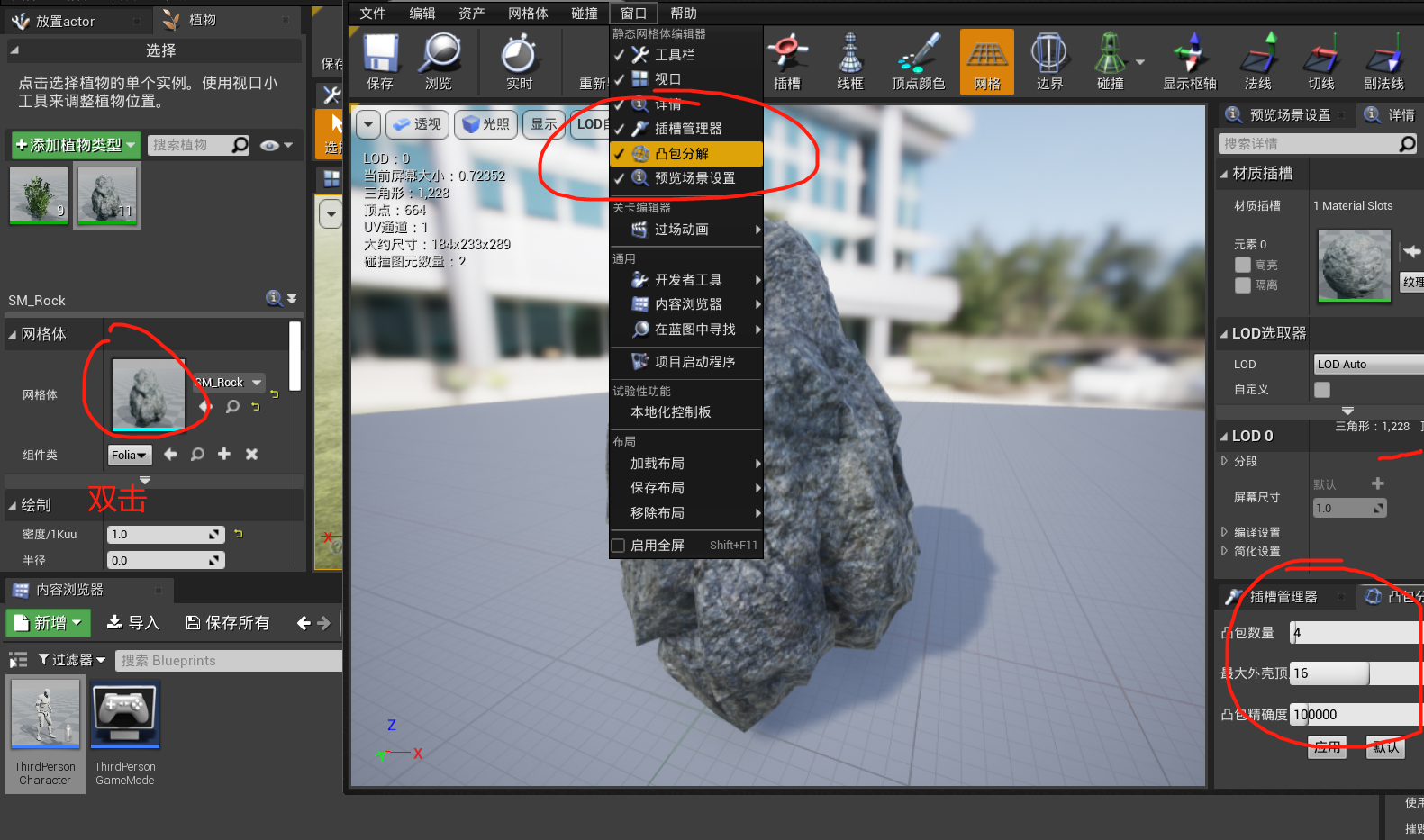
Task: Click the 保存 (Save) toolbar icon
Action: coord(380,61)
